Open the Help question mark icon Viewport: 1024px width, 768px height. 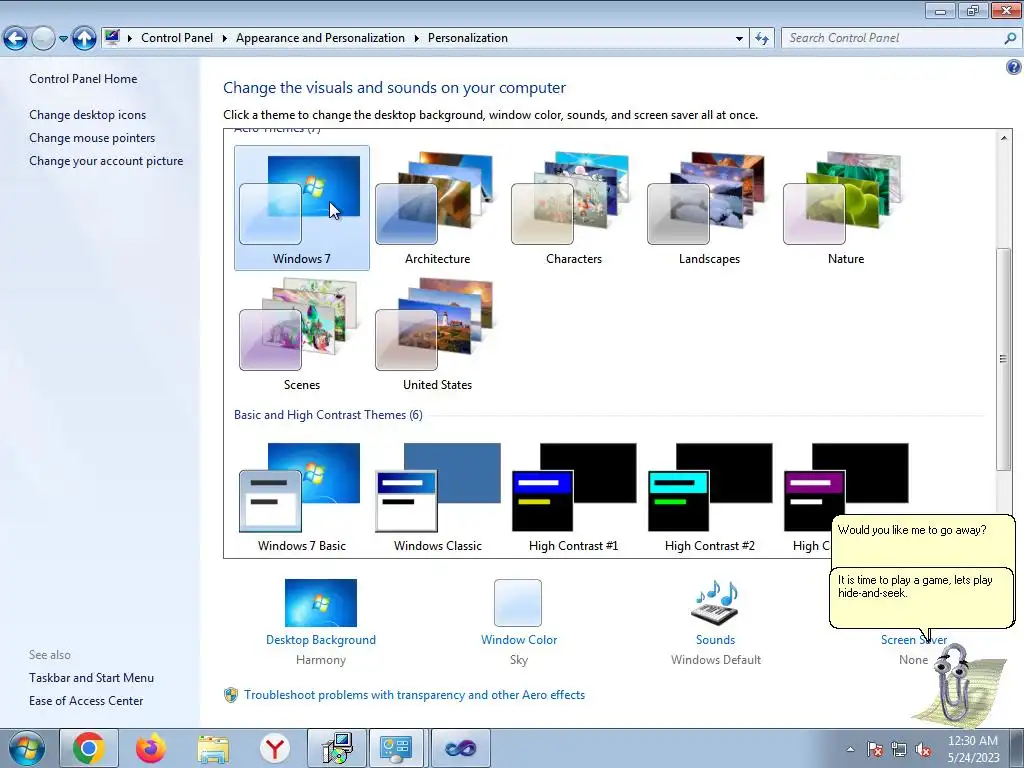tap(1014, 67)
